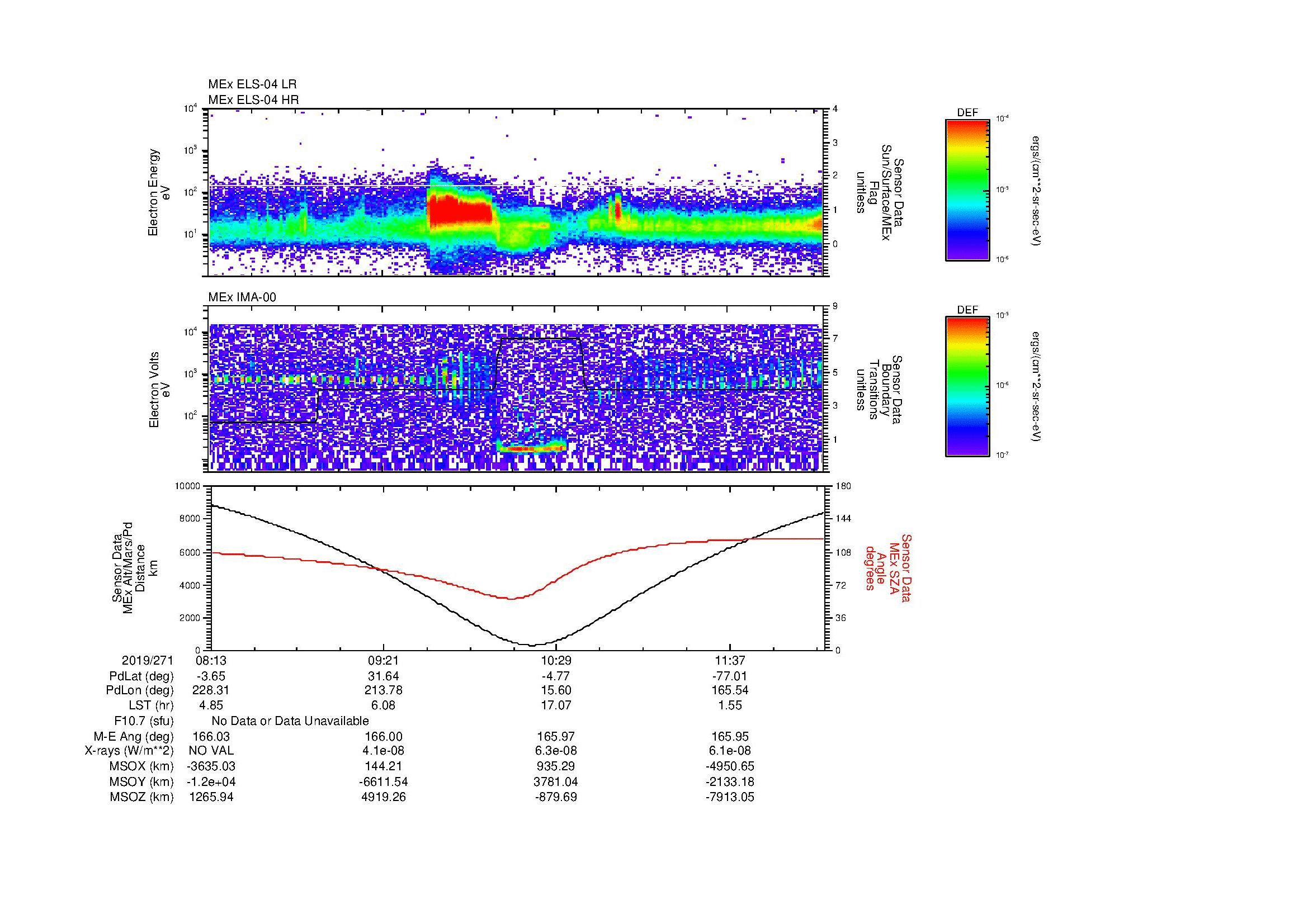The height and width of the screenshot is (924, 1308).
Task: Click the X-rays value 6.3e-08
Action: (556, 751)
